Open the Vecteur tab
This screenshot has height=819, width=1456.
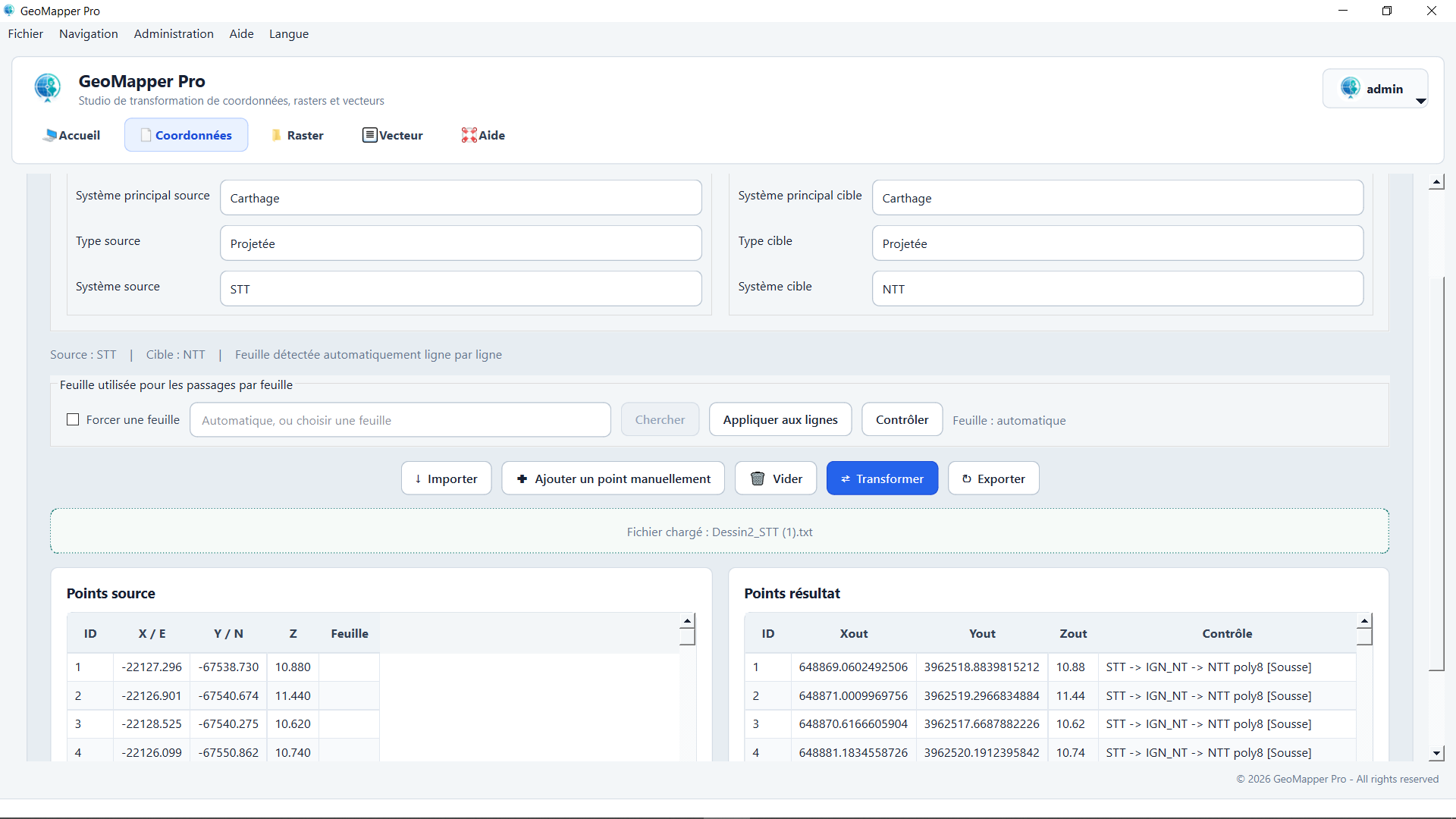[x=393, y=135]
